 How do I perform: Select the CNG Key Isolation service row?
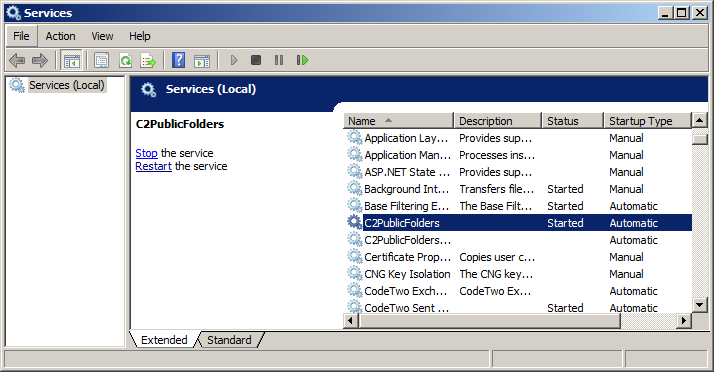[518, 274]
